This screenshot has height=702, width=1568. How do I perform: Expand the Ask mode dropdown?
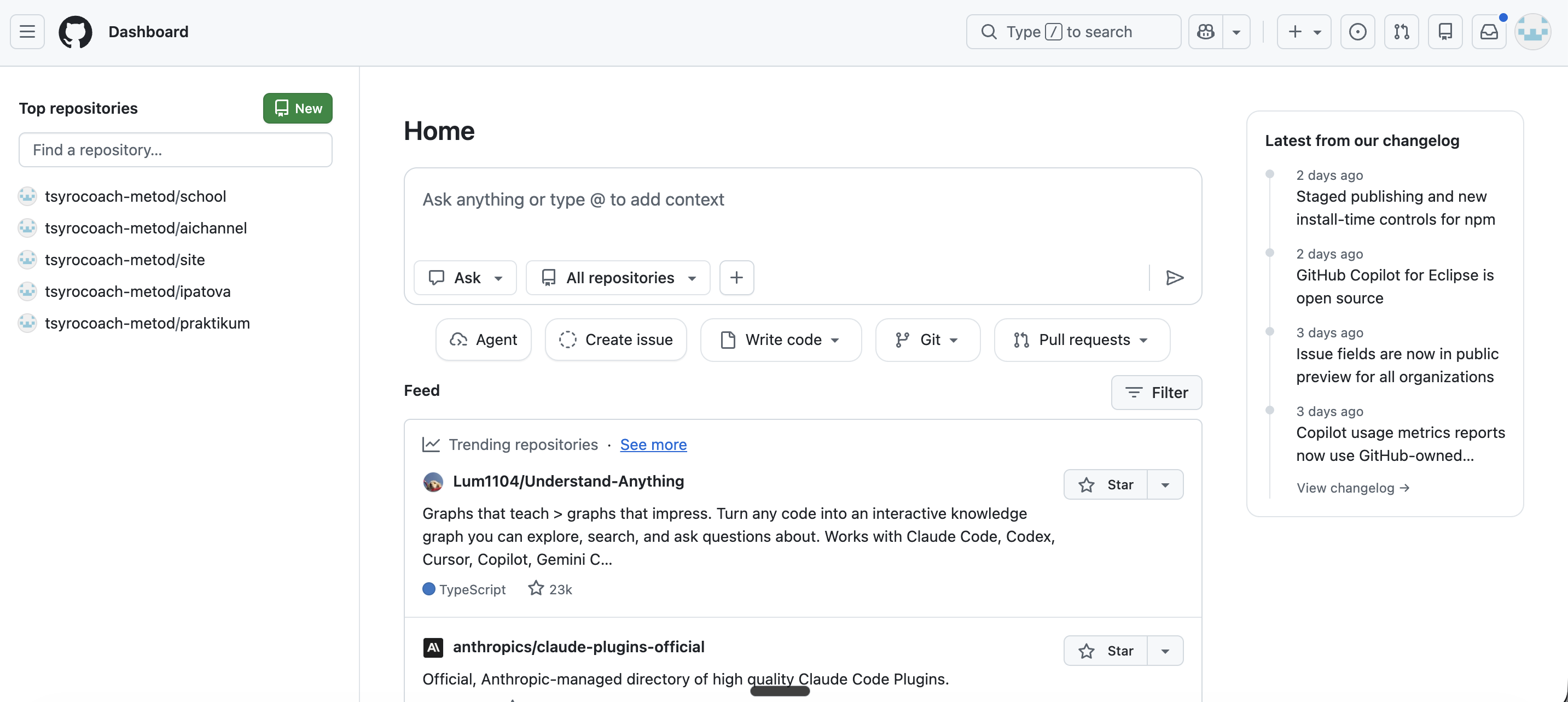466,277
